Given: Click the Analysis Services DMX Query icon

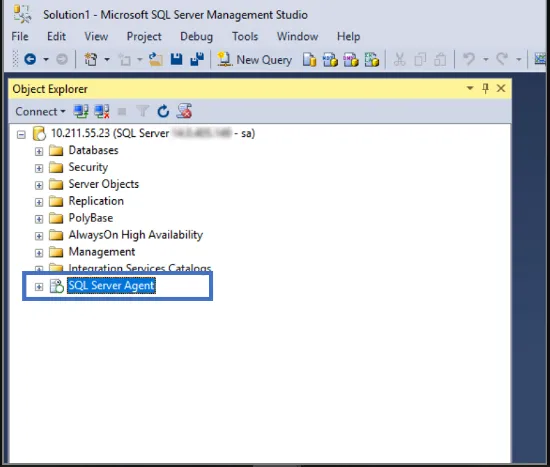Looking at the screenshot, I should 351,60.
